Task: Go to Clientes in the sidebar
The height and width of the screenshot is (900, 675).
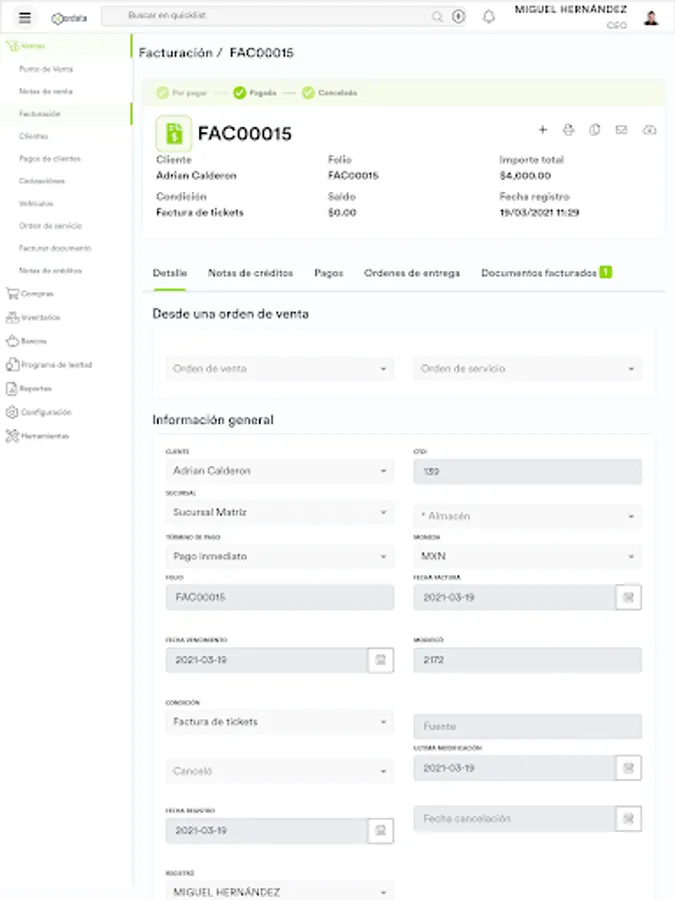Action: pos(34,136)
